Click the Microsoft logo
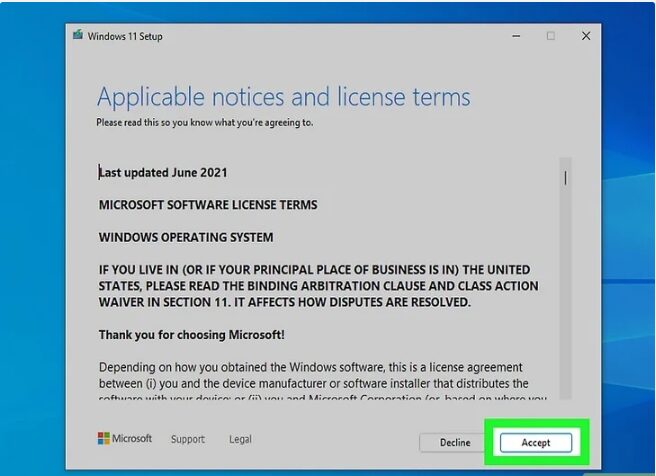 [x=125, y=438]
